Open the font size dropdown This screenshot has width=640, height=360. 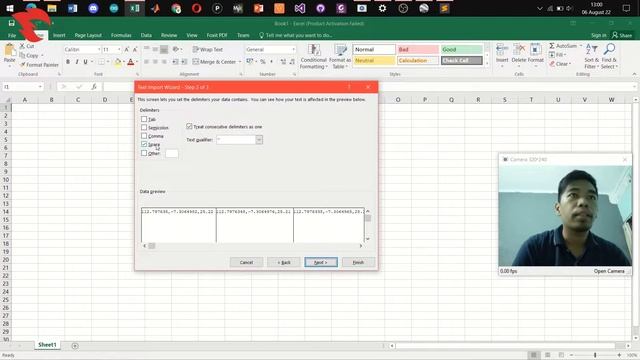(119, 49)
